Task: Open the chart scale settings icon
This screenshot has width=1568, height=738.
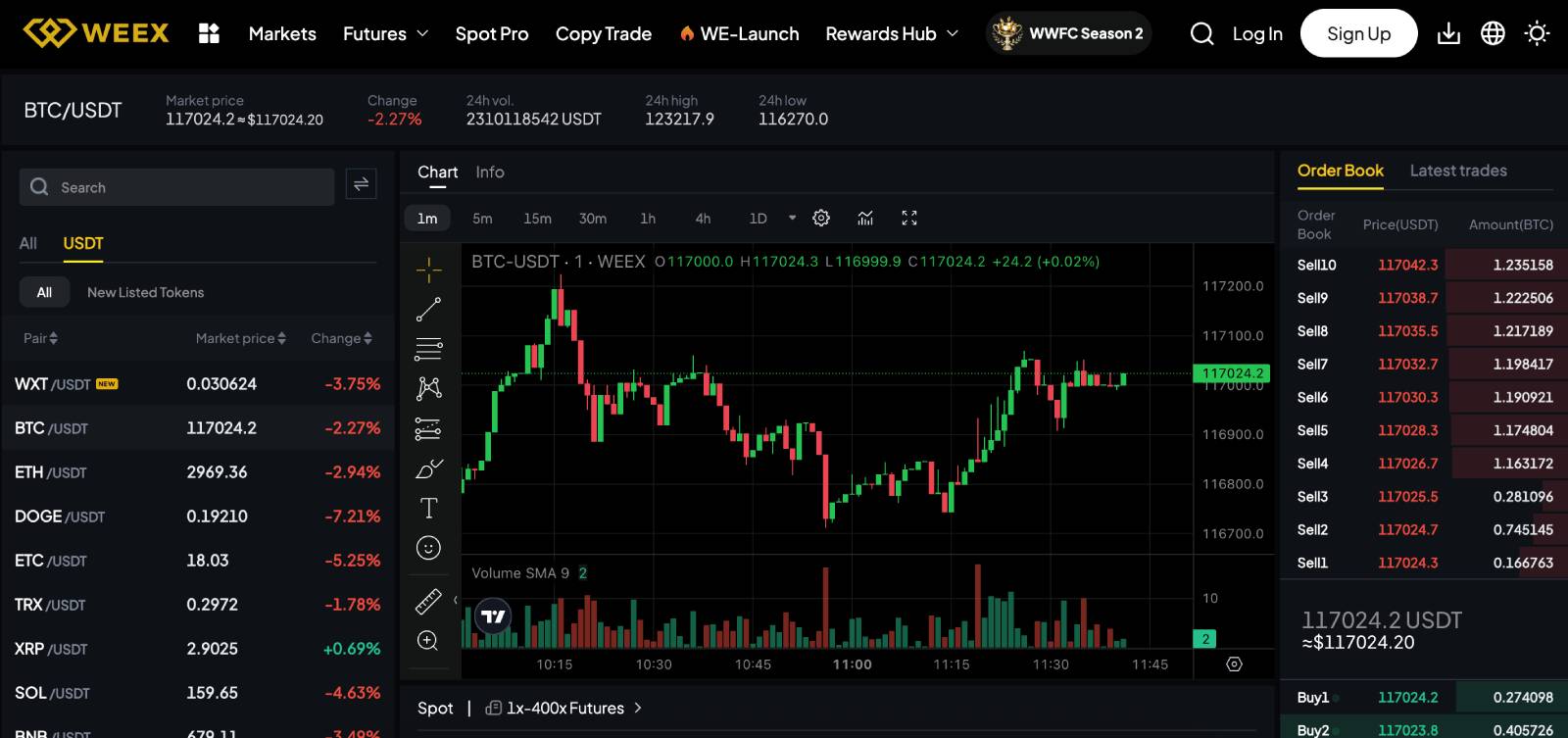Action: (x=1234, y=664)
